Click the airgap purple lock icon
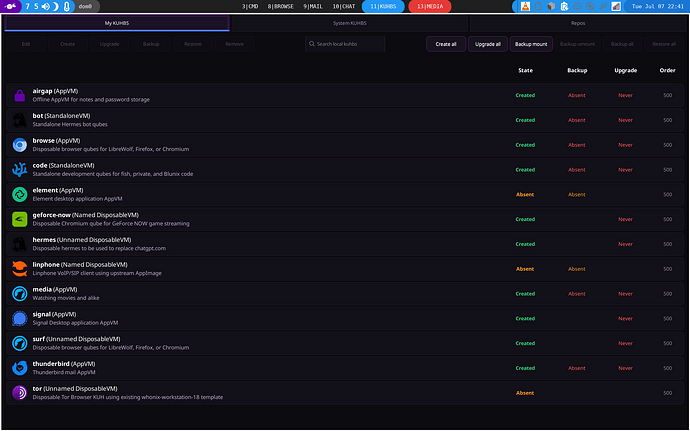690x431 pixels. click(19, 95)
